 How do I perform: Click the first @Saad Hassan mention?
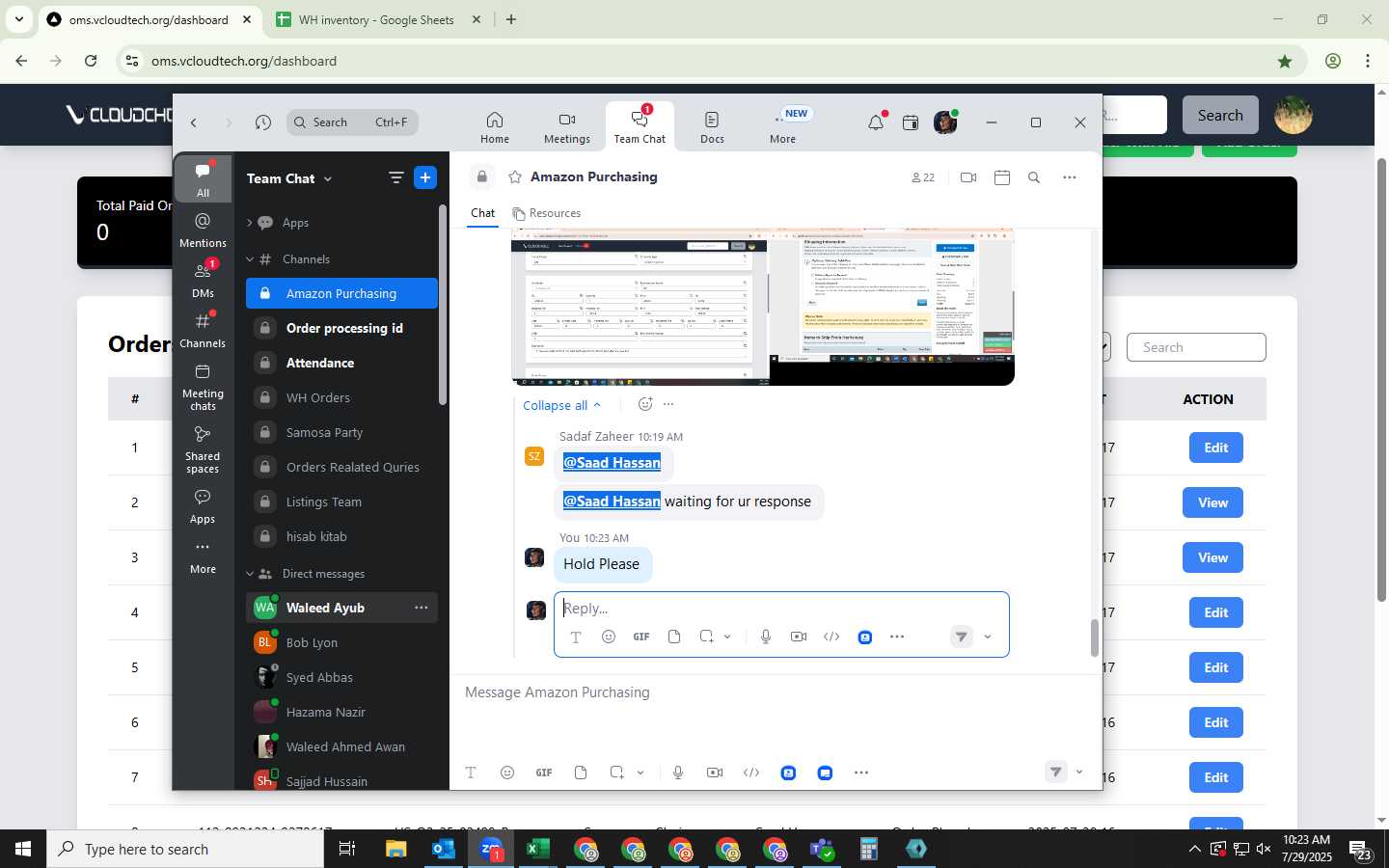point(612,463)
